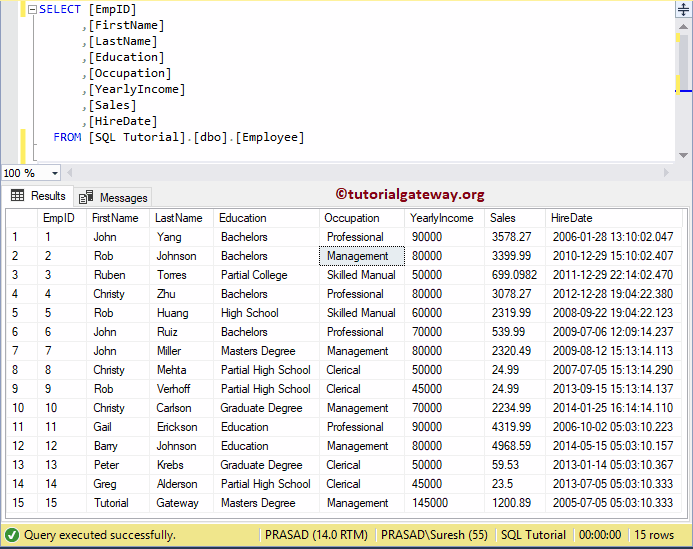
Task: Click the '15 rows' status bar entry
Action: tap(654, 535)
